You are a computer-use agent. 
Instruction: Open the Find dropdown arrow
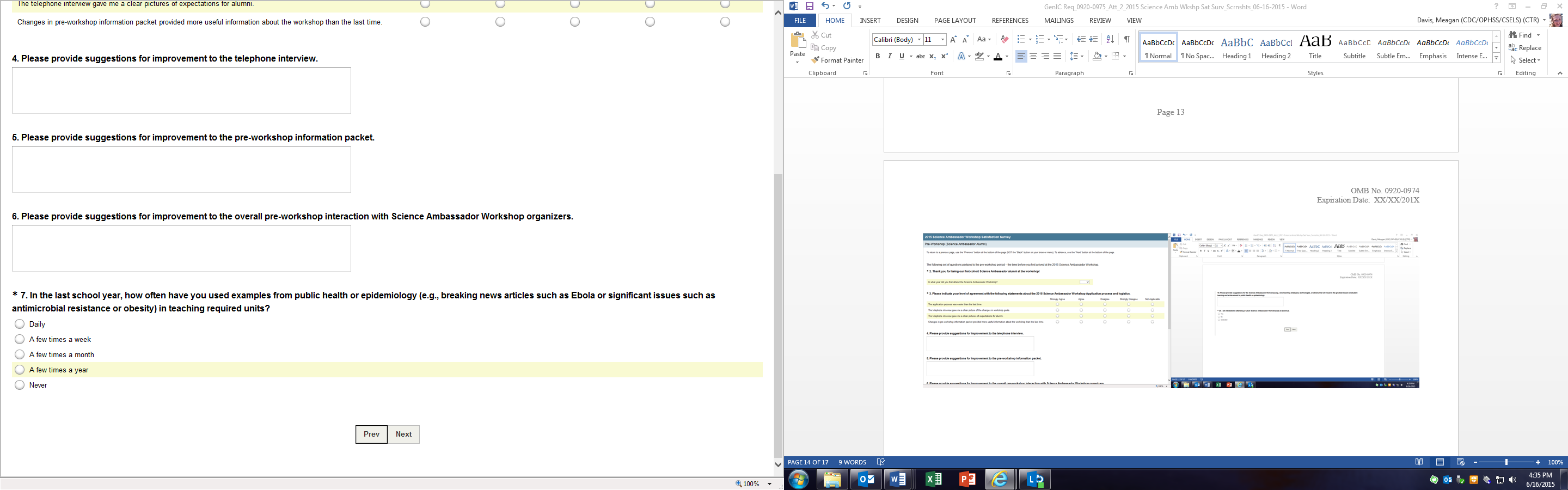point(1538,35)
